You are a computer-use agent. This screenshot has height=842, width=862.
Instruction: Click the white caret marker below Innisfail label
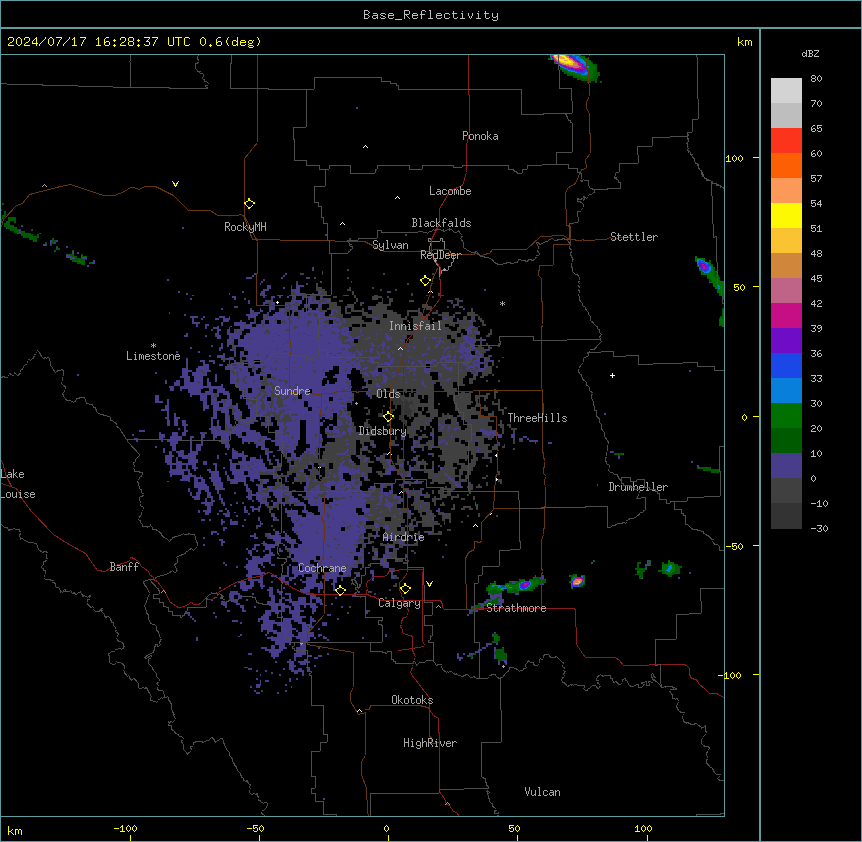(x=400, y=348)
